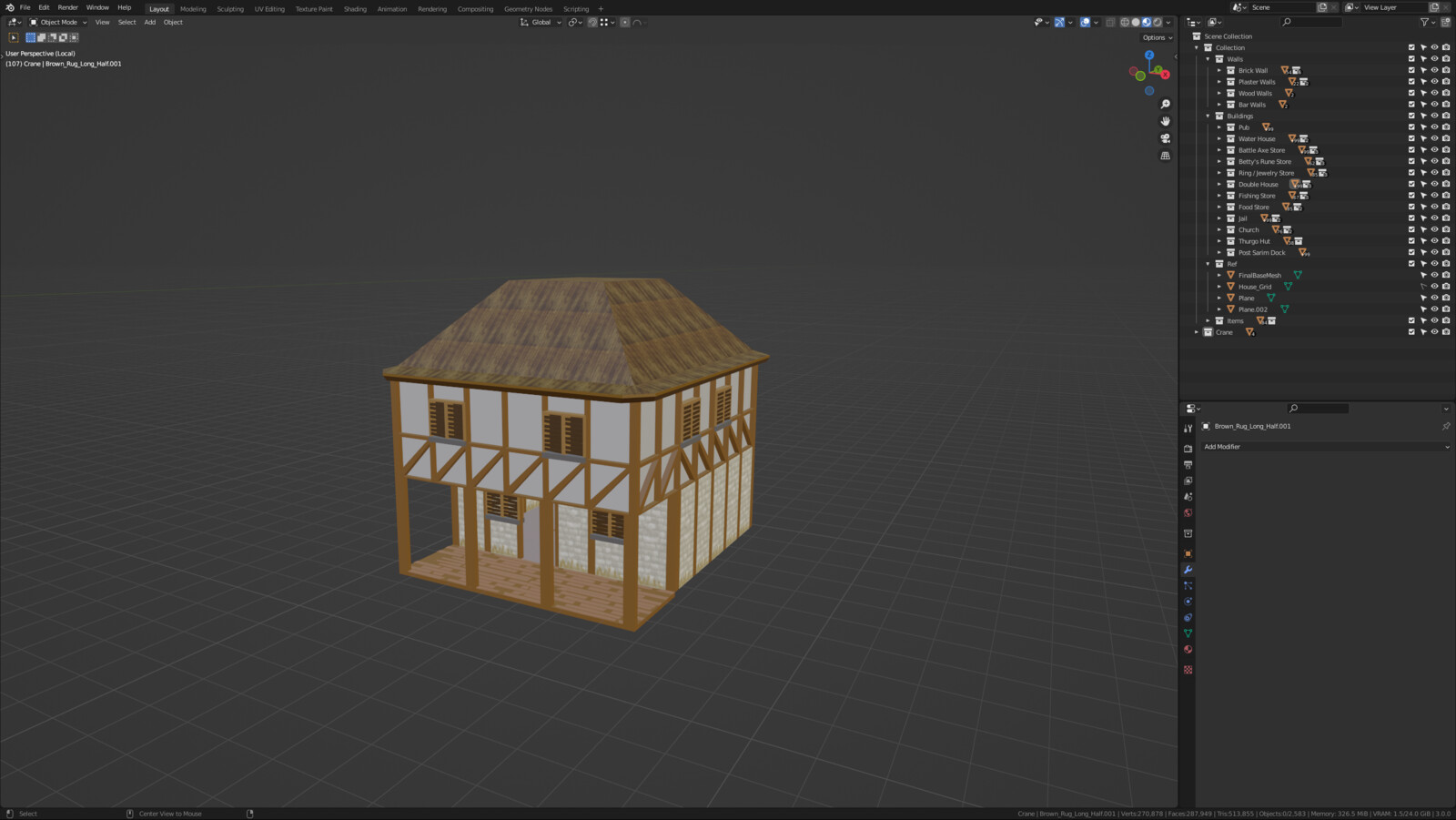This screenshot has height=820, width=1456.
Task: Uncheck the Buildings collection checkbox
Action: click(x=1411, y=116)
